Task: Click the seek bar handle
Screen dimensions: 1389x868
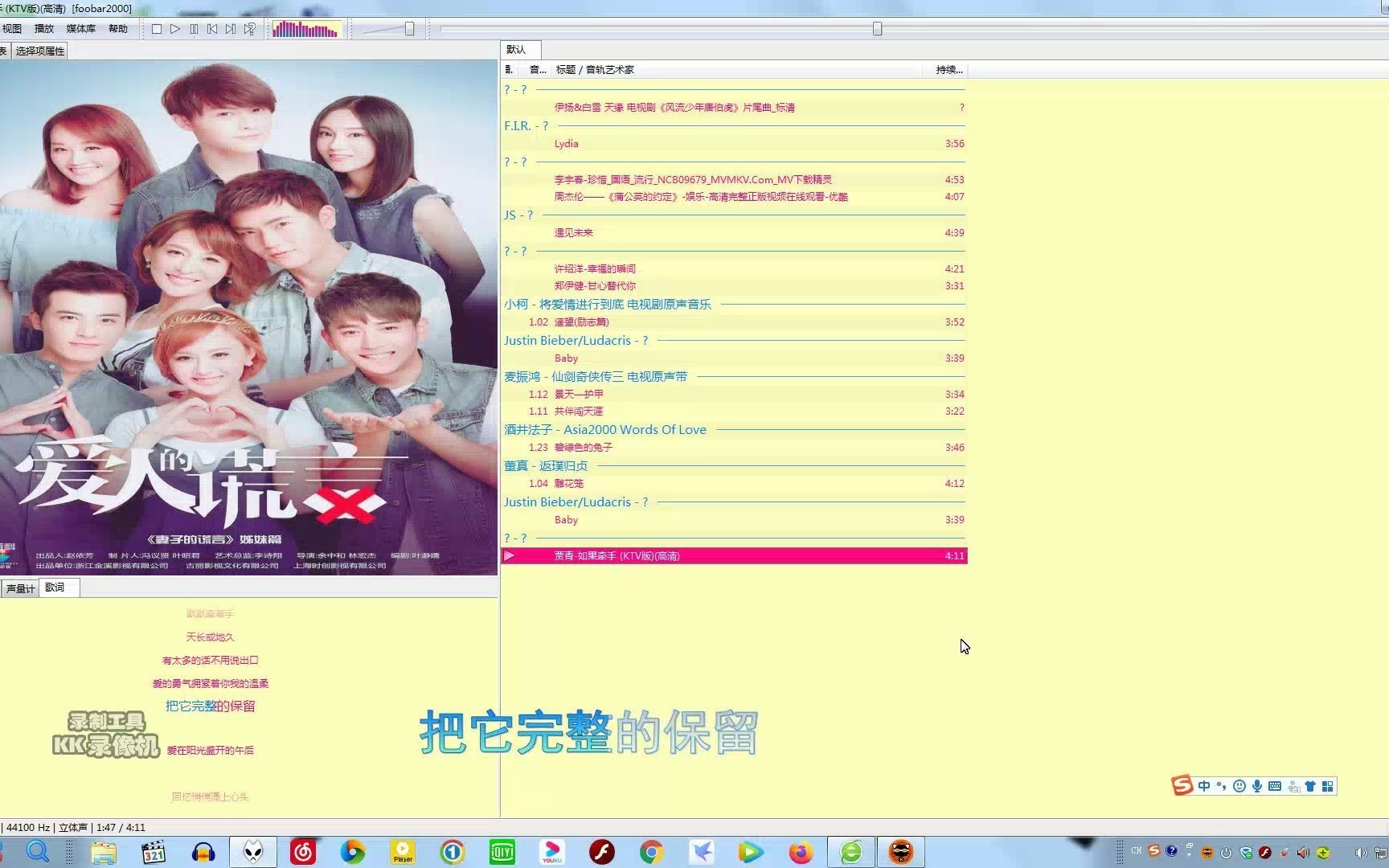Action: coord(878,29)
